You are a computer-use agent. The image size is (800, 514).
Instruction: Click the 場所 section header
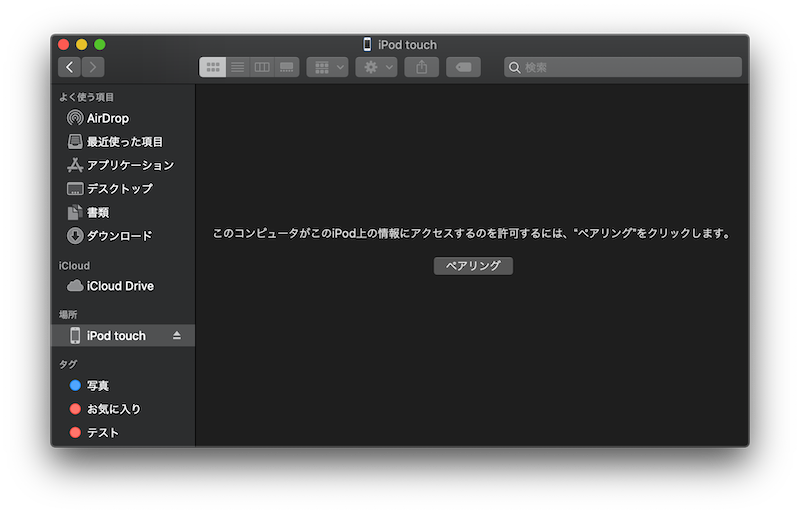click(68, 314)
